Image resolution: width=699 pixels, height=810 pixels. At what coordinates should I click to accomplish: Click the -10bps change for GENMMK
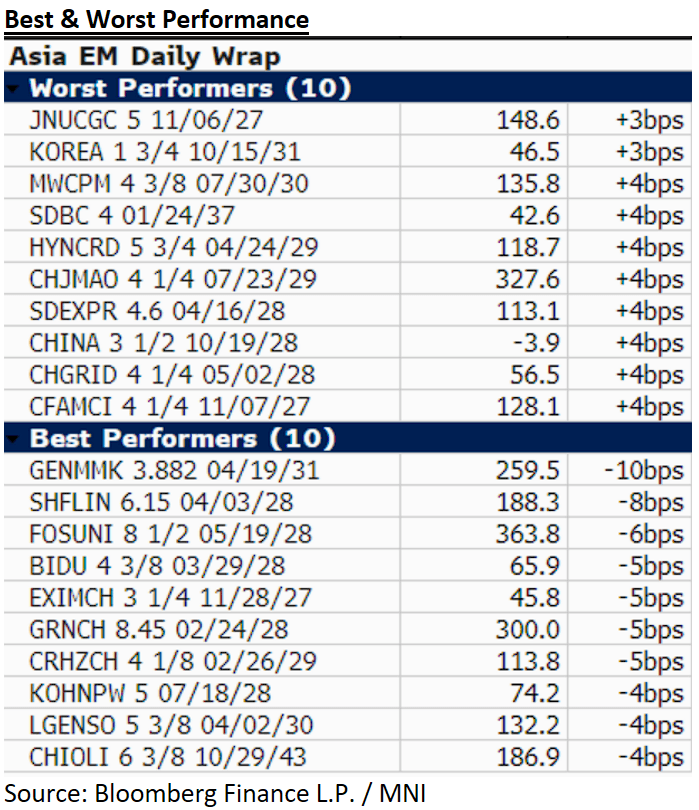[x=644, y=470]
